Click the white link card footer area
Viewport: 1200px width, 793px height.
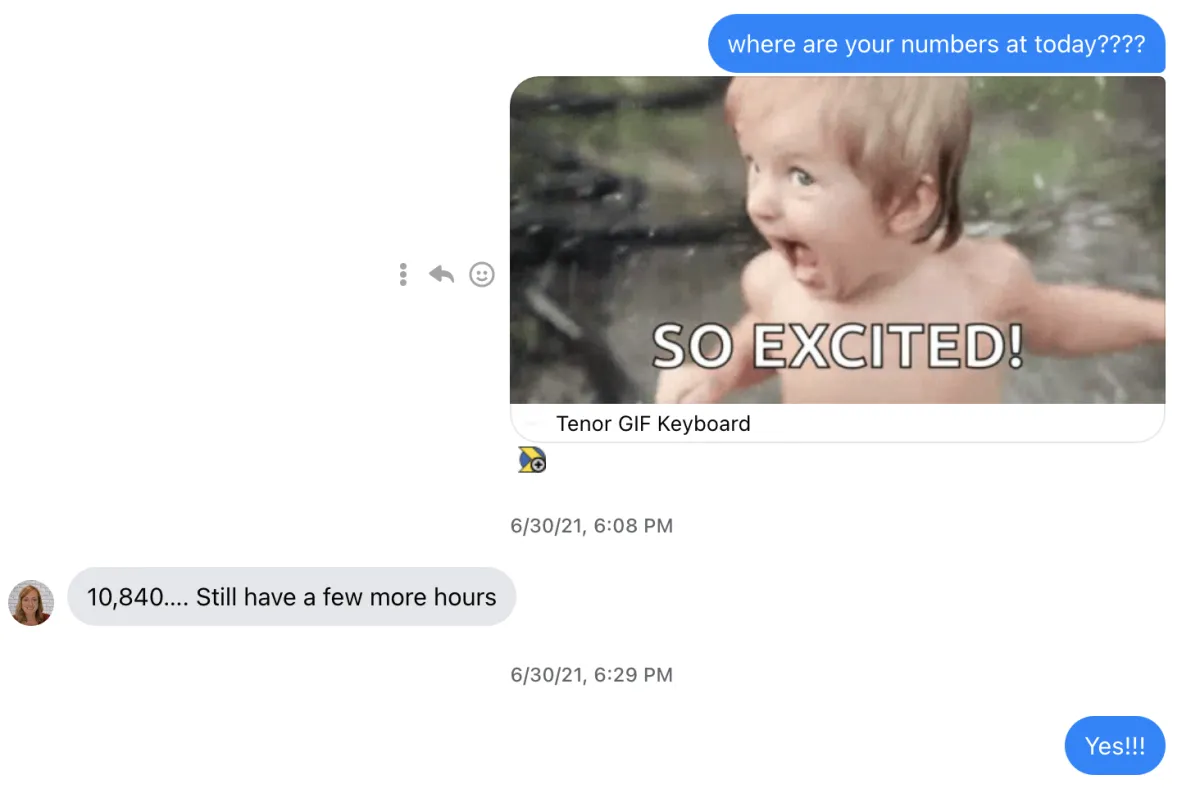tap(837, 424)
